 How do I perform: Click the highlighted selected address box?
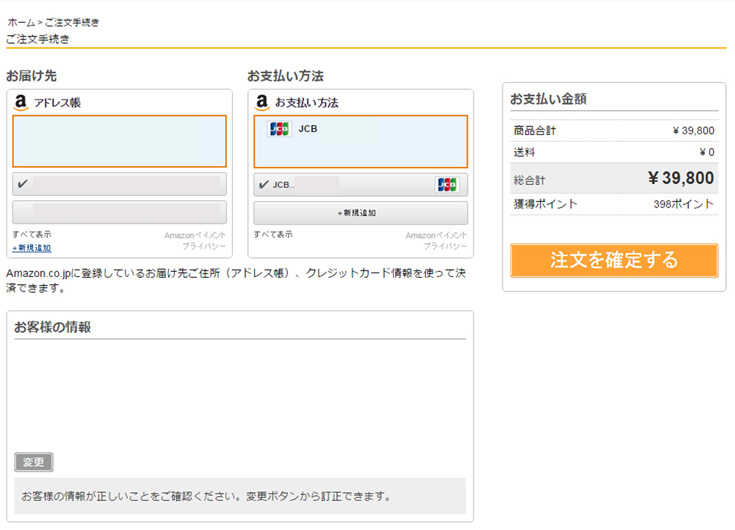119,141
